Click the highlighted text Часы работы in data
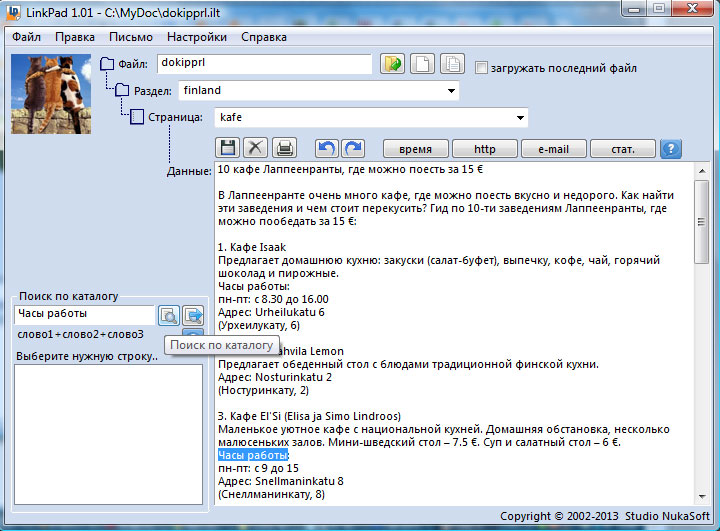The image size is (720, 531). point(253,455)
